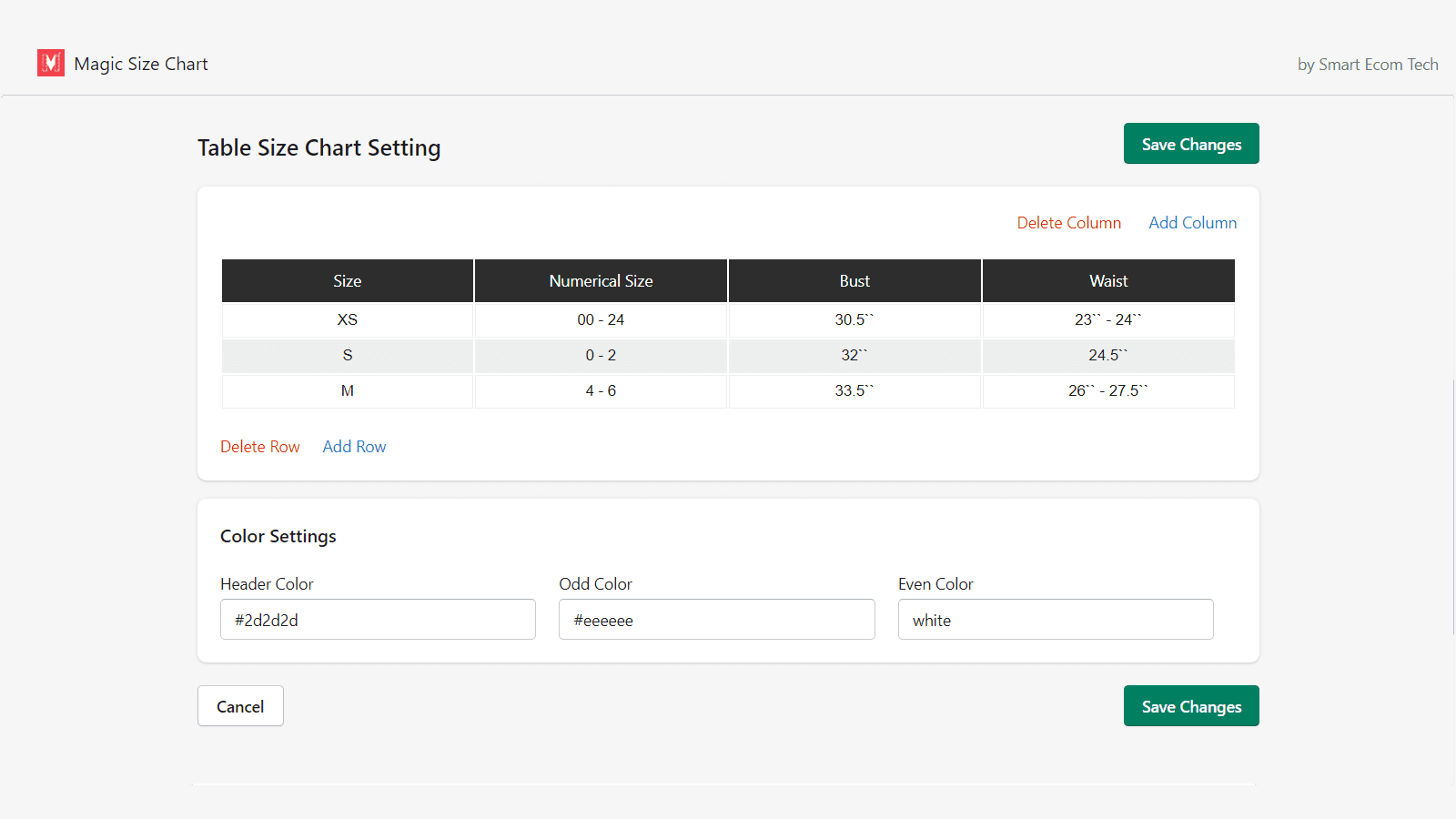Add a new column to the table
1456x819 pixels.
click(1192, 223)
